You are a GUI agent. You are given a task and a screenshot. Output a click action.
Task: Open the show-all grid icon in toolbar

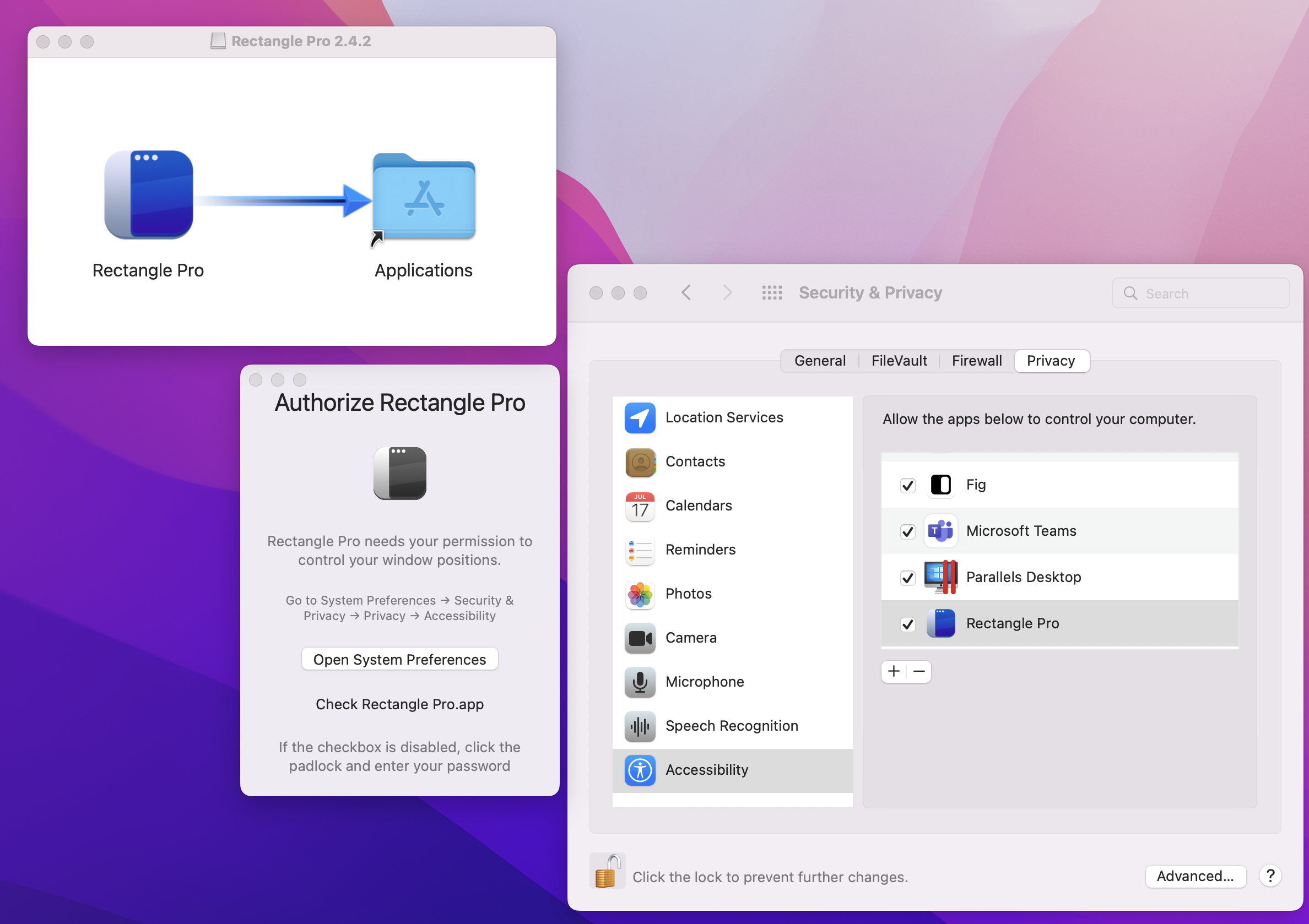point(772,293)
